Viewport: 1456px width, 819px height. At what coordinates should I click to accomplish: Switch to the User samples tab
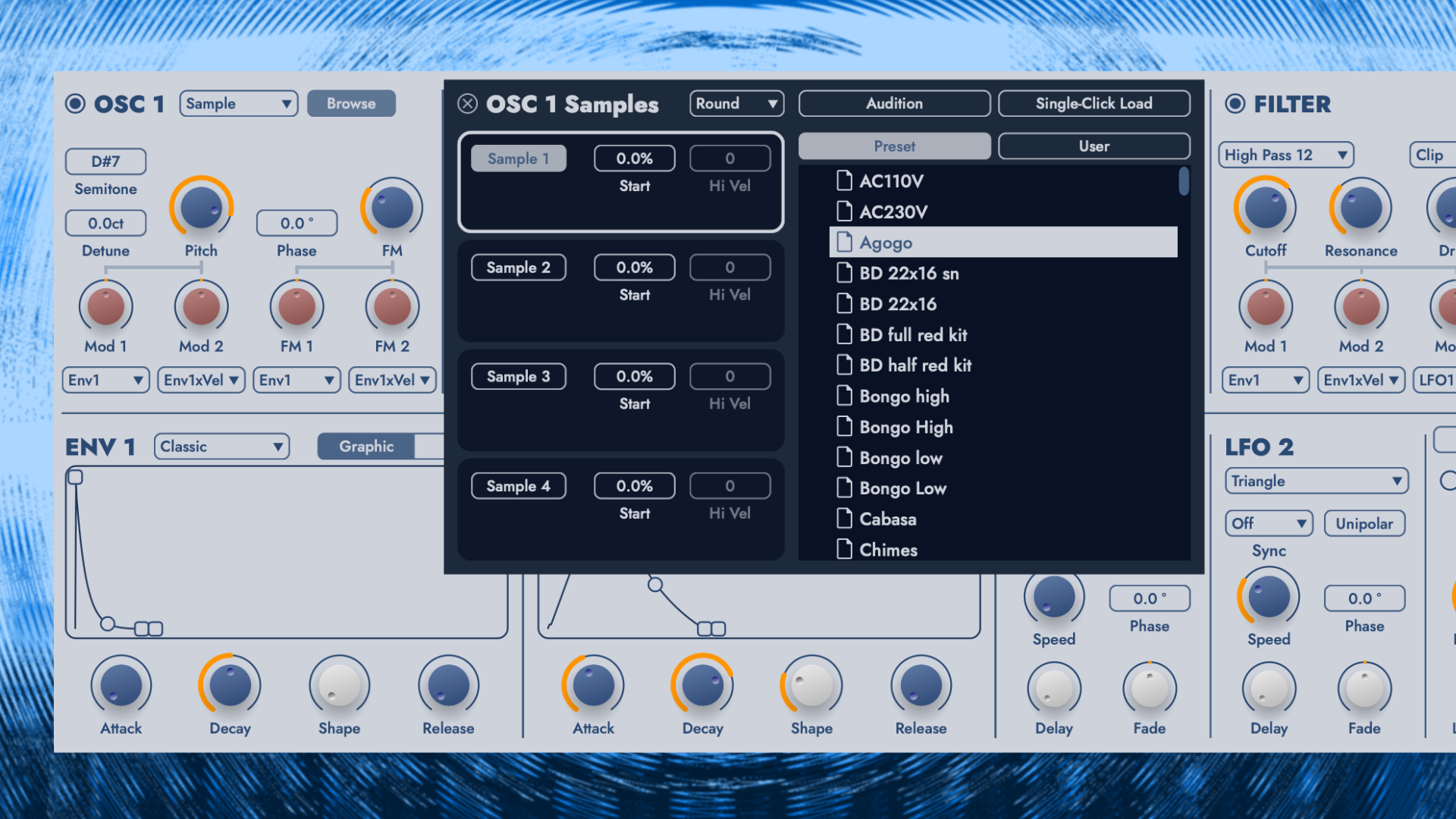(1094, 146)
